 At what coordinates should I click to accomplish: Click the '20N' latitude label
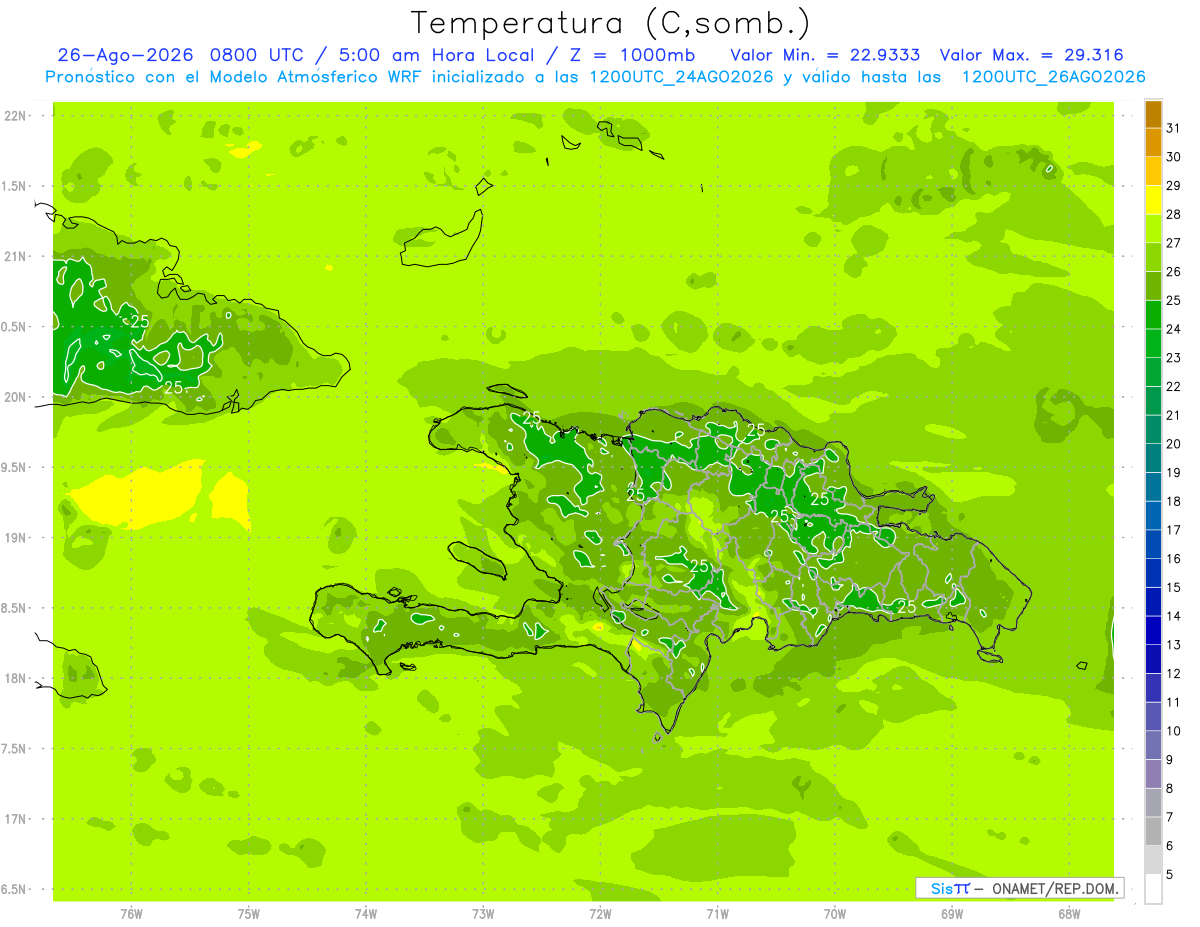point(15,397)
